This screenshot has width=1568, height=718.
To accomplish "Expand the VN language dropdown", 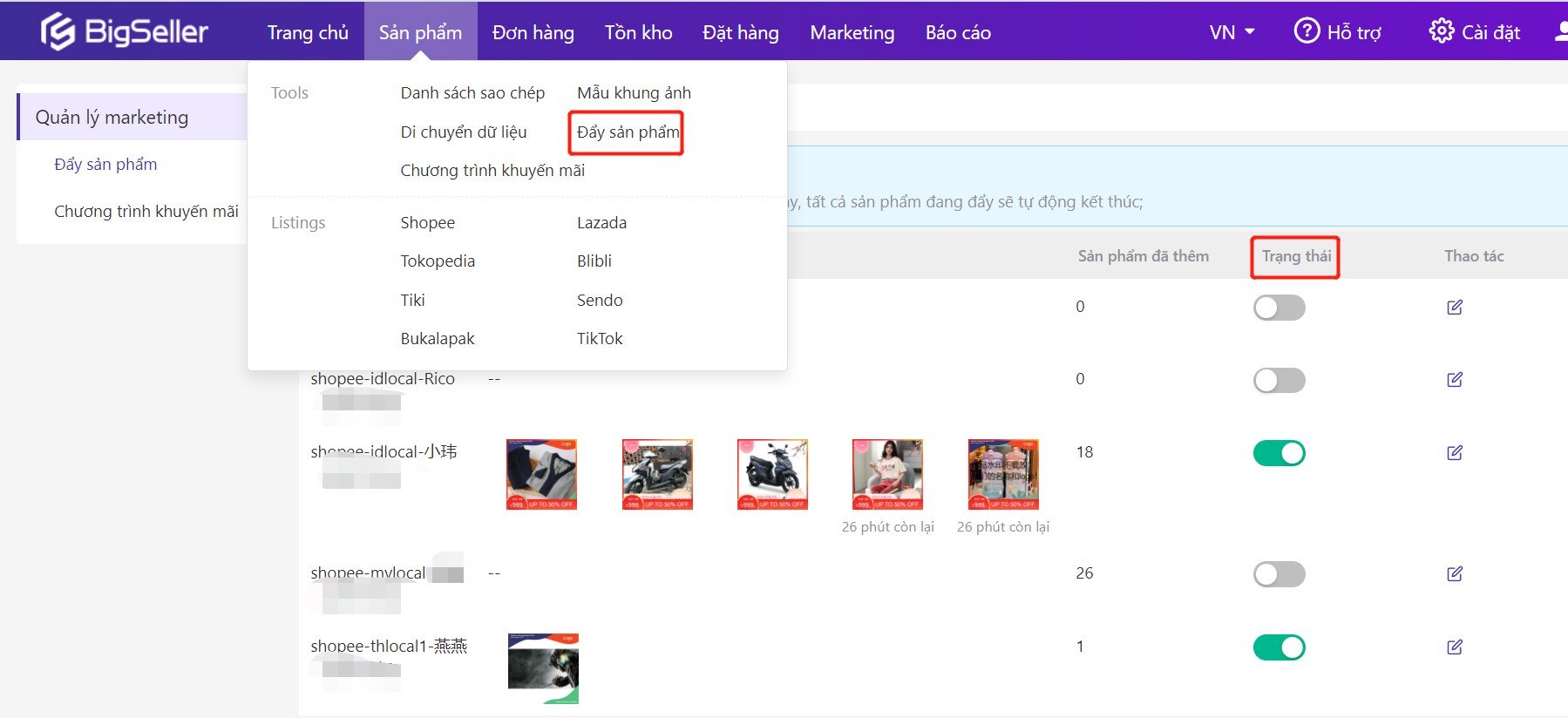I will point(1231,32).
